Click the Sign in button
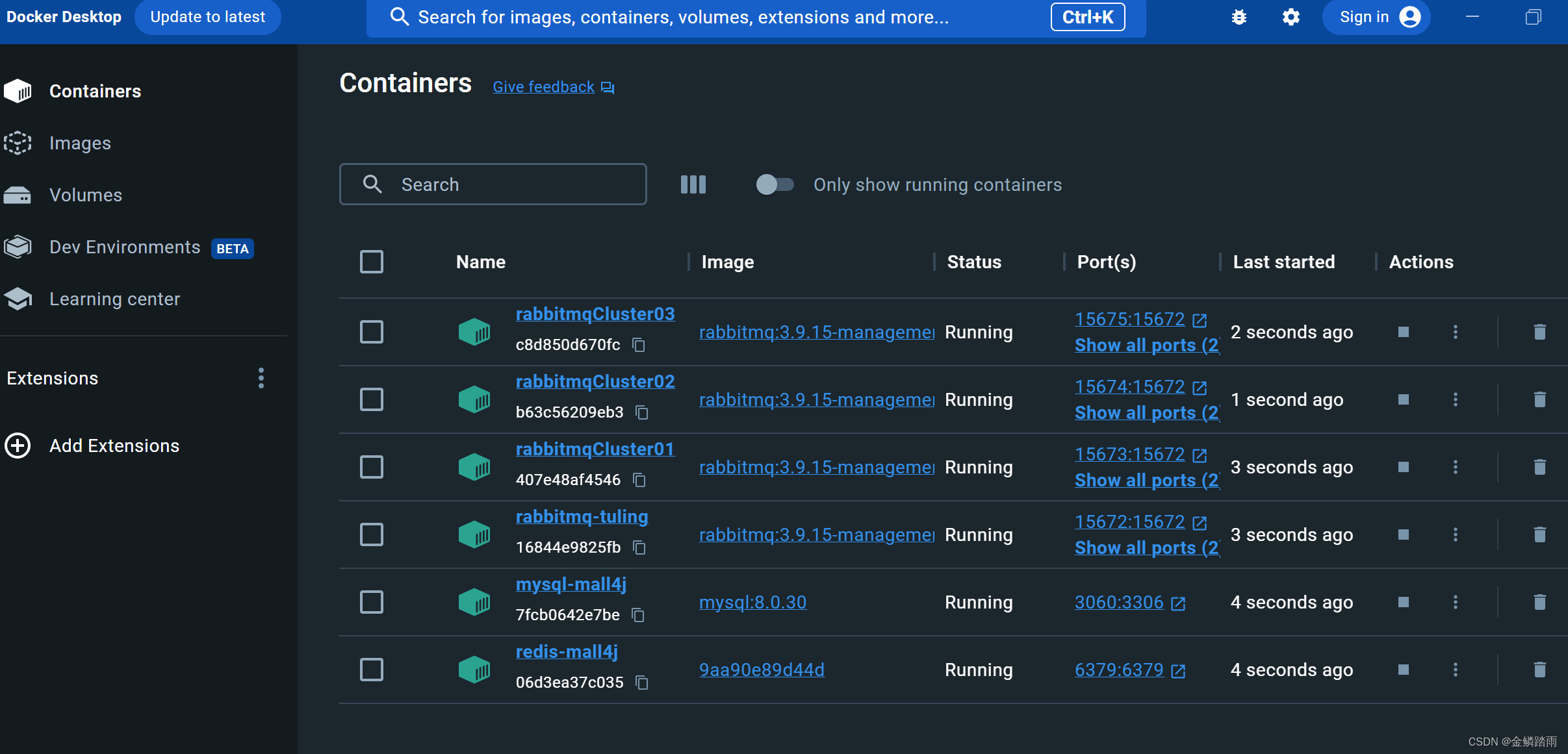Viewport: 1568px width, 754px height. [1376, 17]
